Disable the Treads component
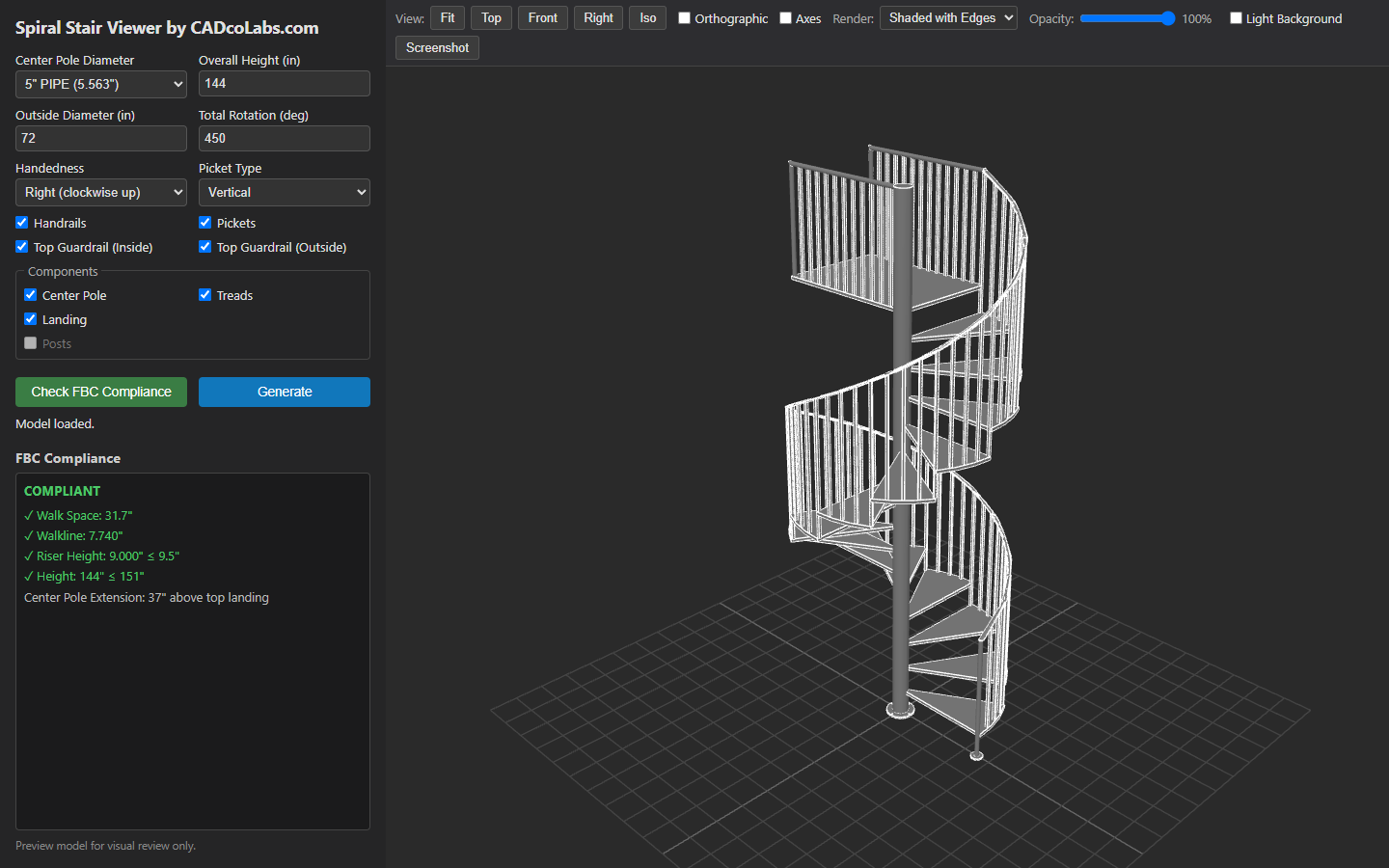The image size is (1389, 868). click(205, 295)
